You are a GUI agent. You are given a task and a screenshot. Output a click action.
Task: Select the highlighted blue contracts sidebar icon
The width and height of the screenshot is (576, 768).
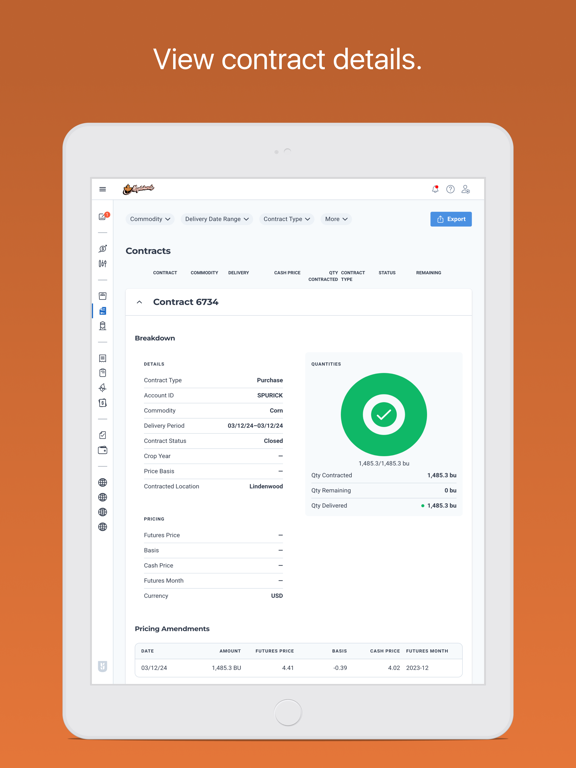pos(102,311)
